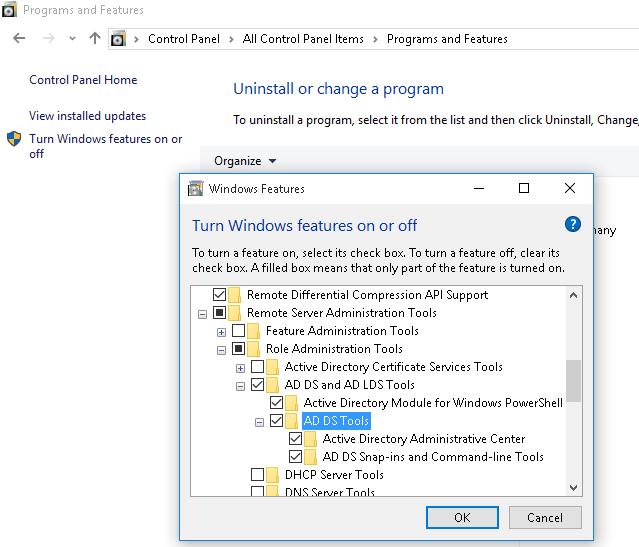Viewport: 639px width, 547px height.
Task: Click folder icon next to AD DS Tools
Action: [x=291, y=421]
